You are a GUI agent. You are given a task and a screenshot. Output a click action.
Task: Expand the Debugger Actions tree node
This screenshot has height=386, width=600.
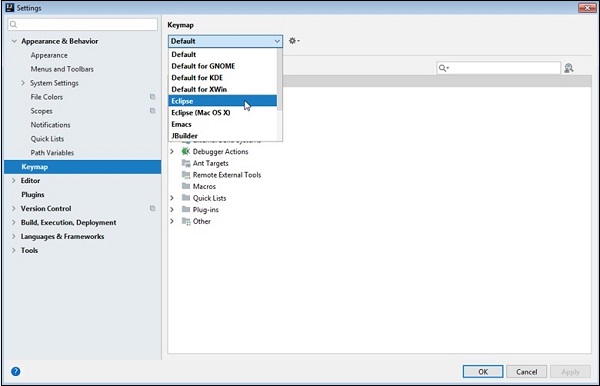coord(172,151)
